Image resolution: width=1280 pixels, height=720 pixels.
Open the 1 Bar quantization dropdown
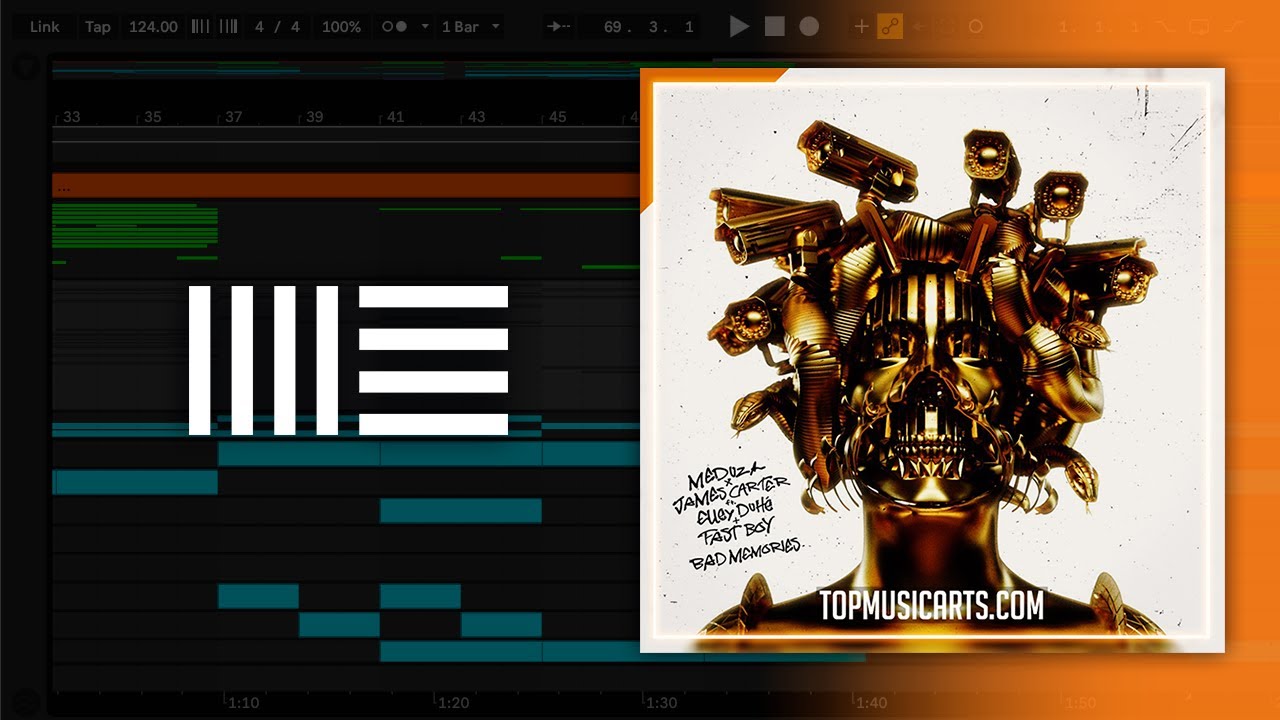(x=470, y=27)
